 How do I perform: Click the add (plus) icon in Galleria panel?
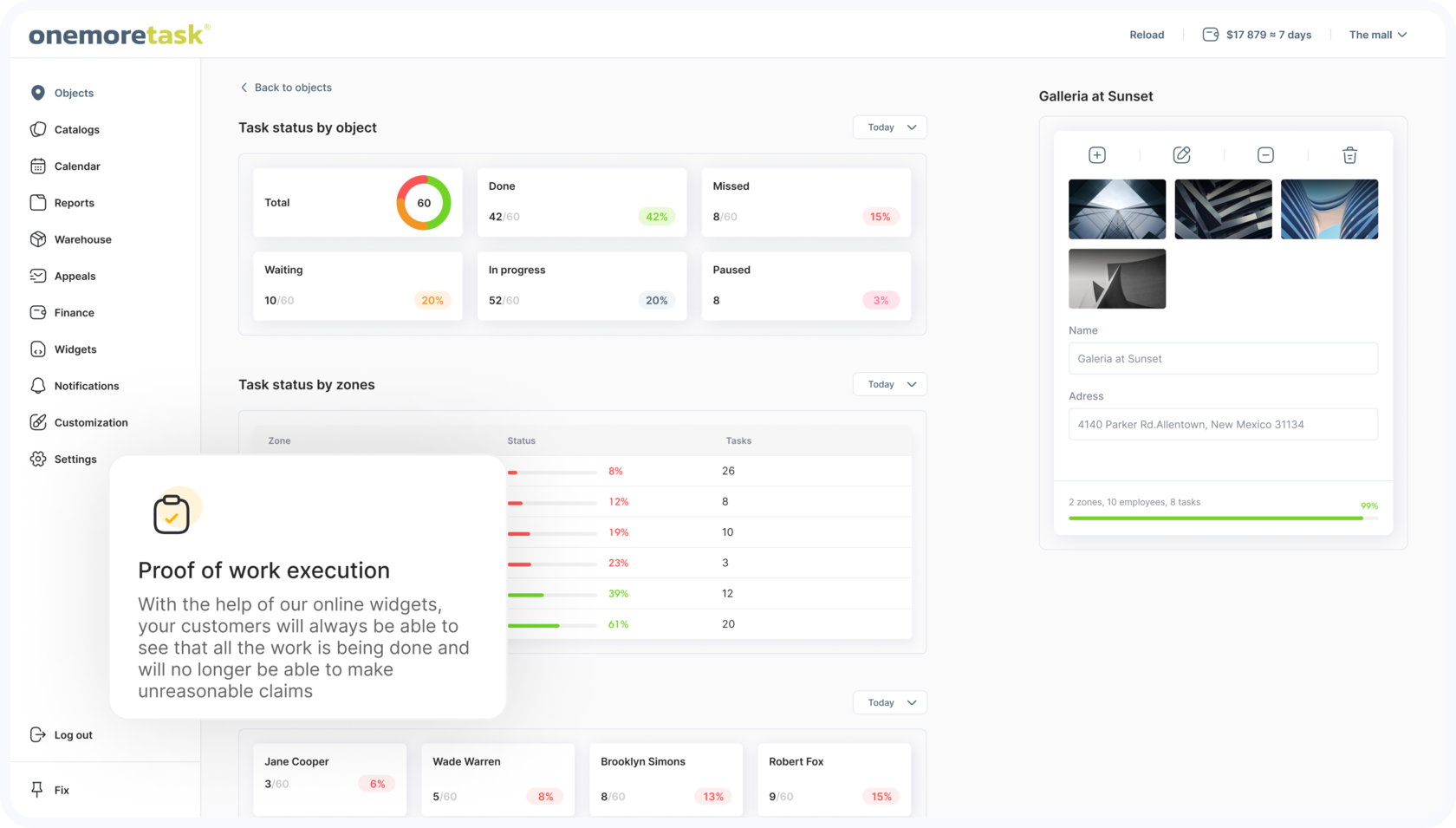pyautogui.click(x=1096, y=155)
